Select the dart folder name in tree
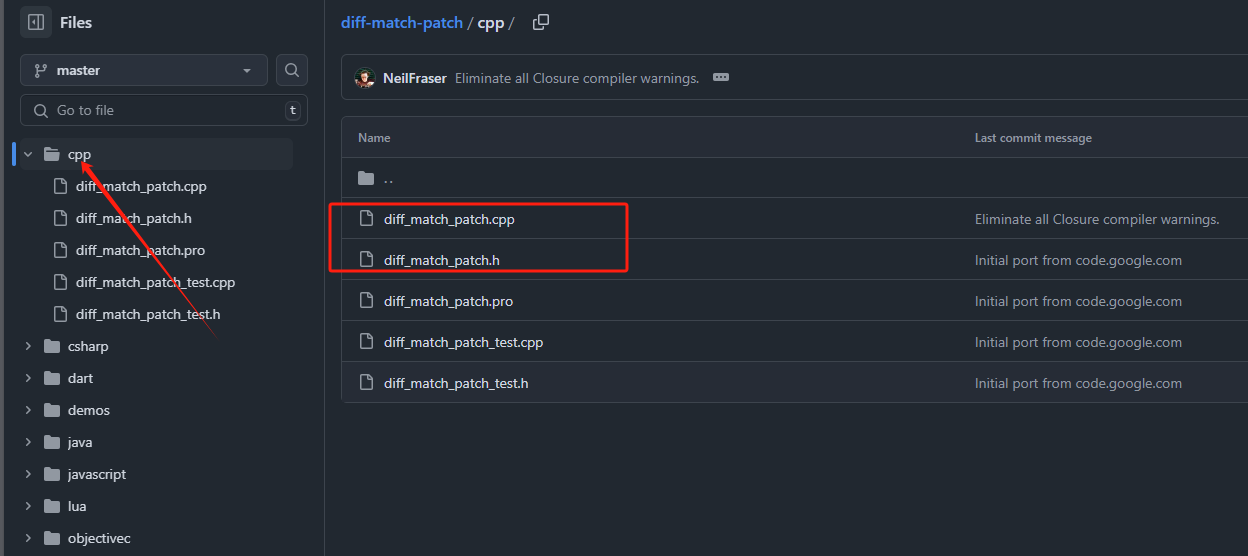Viewport: 1248px width, 556px height. click(80, 378)
